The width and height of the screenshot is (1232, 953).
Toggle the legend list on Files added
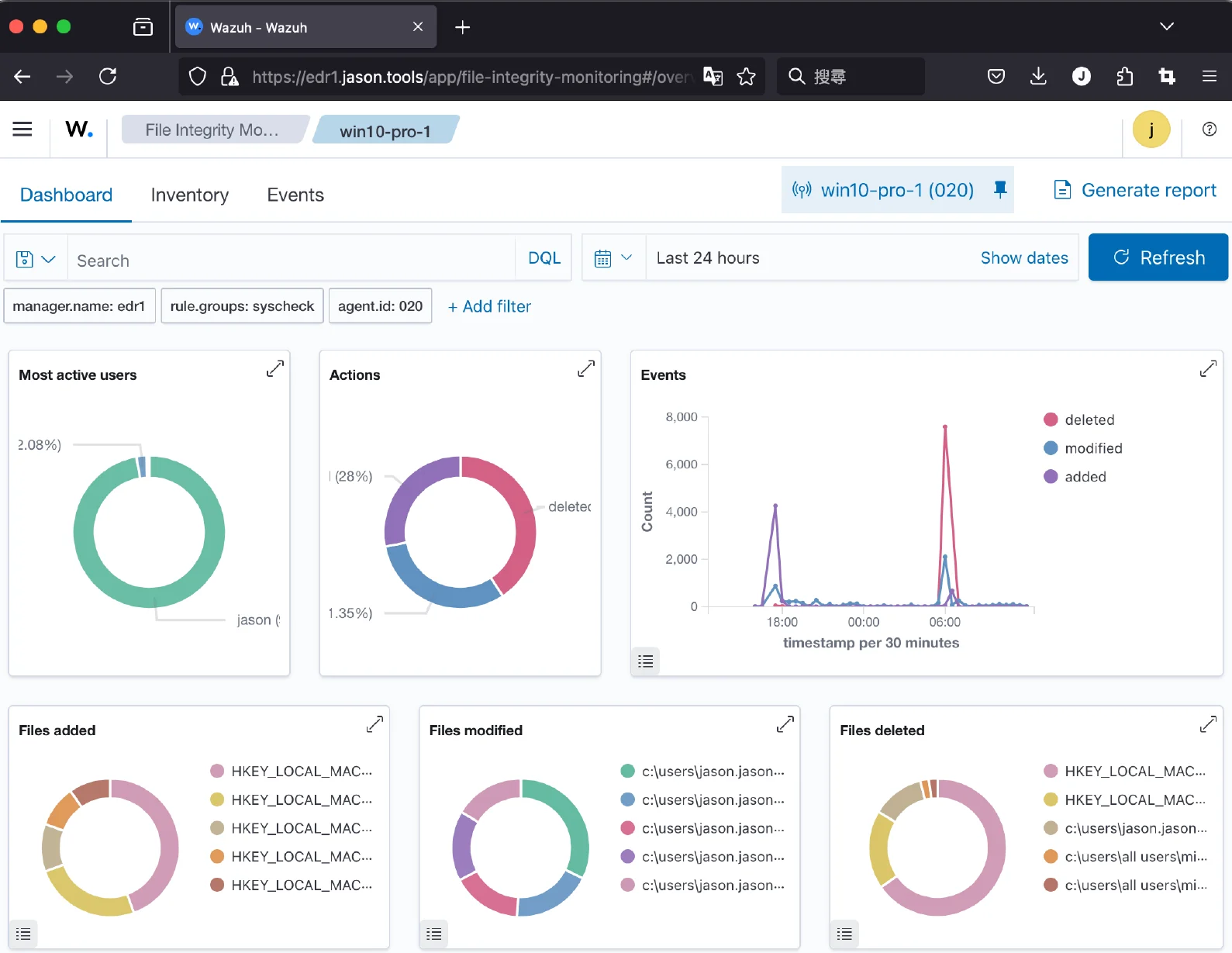(23, 934)
